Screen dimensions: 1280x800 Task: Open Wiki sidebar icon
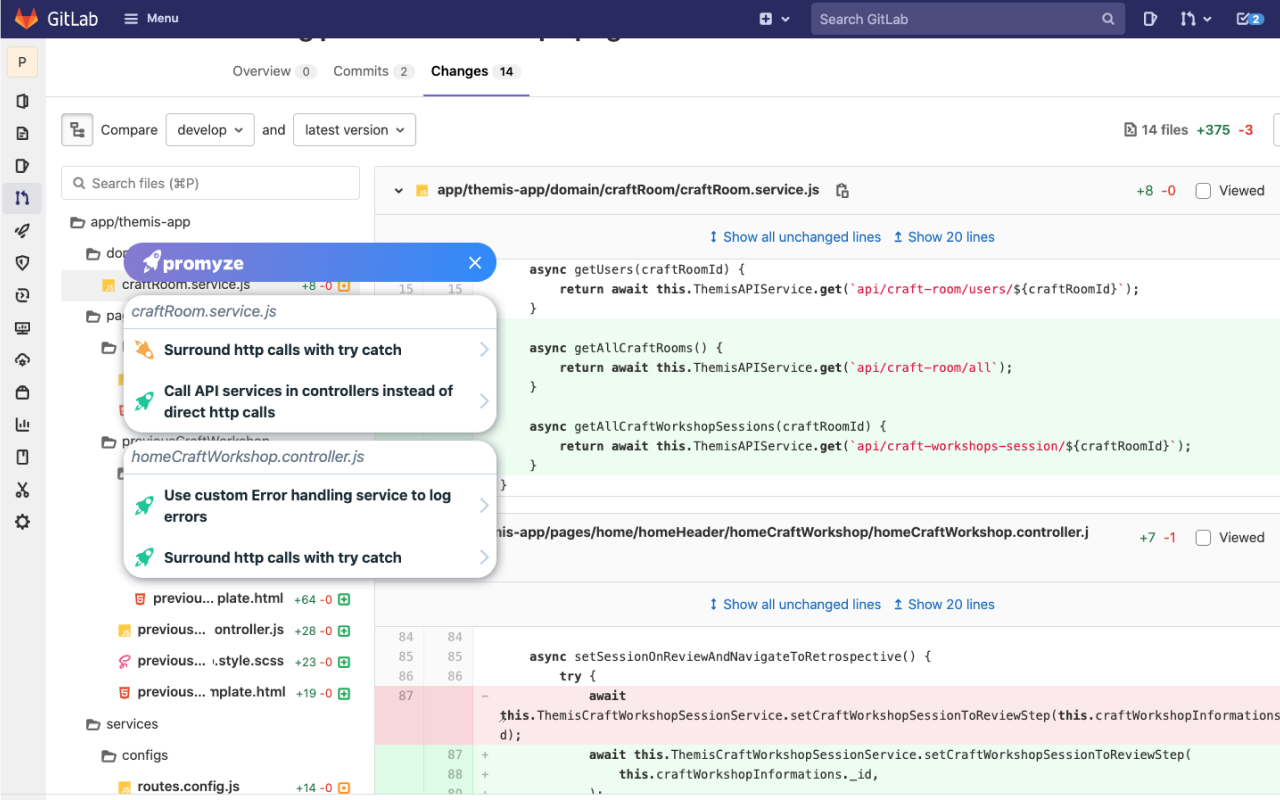point(22,457)
